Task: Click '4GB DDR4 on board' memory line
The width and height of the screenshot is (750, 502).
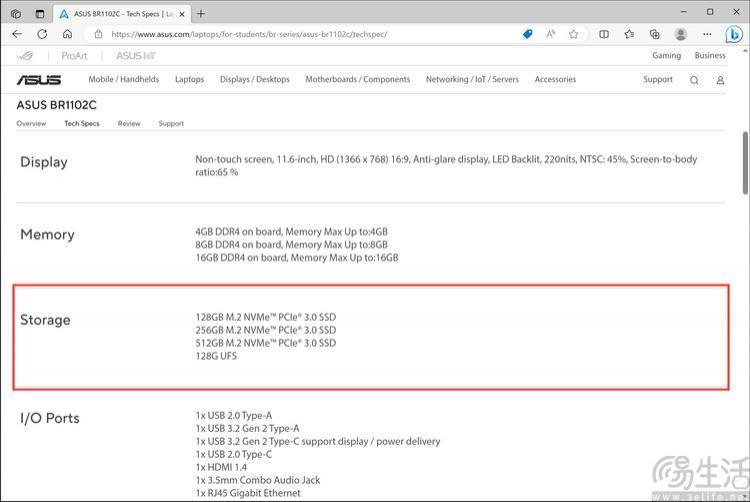Action: point(291,232)
